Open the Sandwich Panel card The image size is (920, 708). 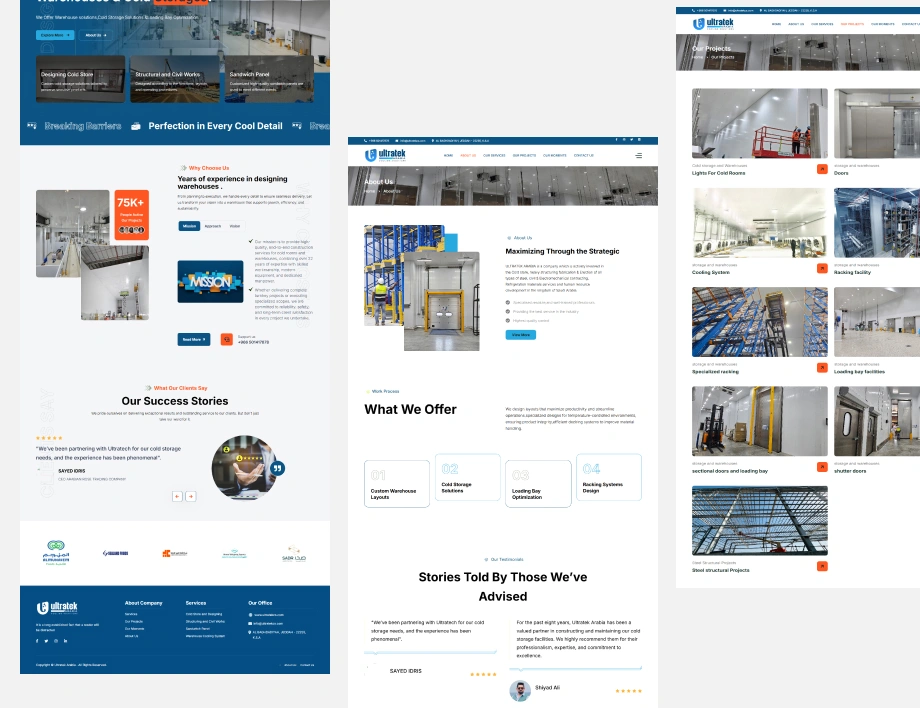[x=269, y=79]
